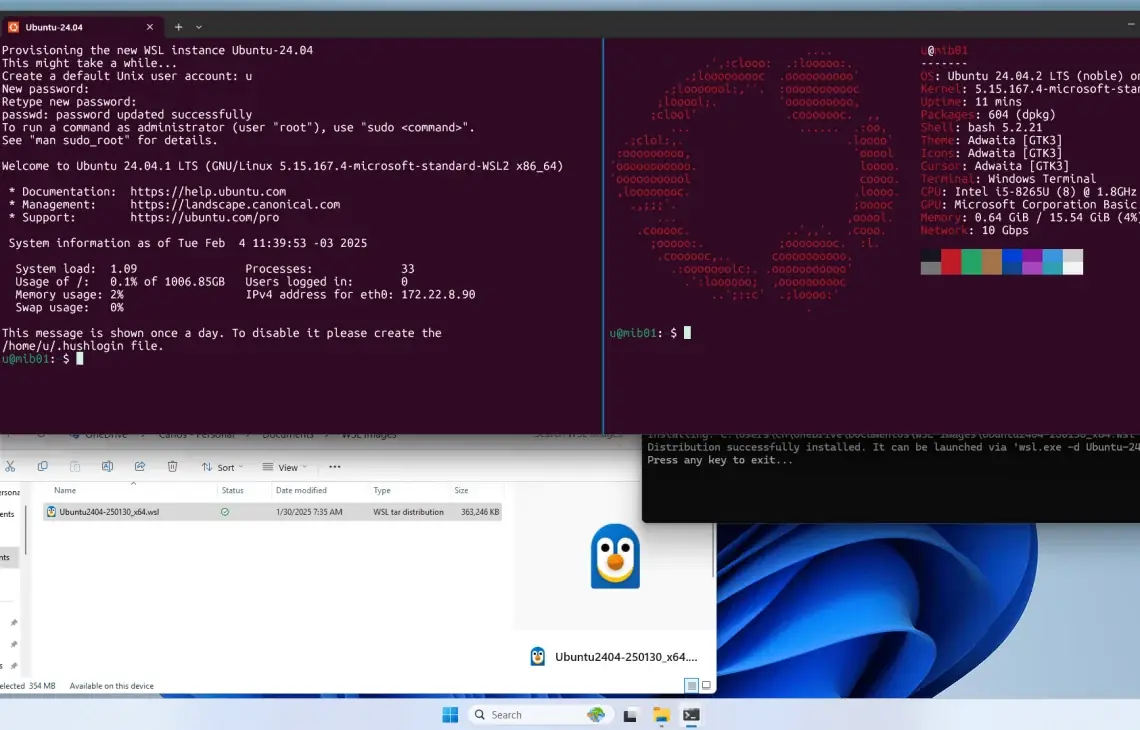1140x730 pixels.
Task: Open Task View from the taskbar
Action: click(630, 715)
